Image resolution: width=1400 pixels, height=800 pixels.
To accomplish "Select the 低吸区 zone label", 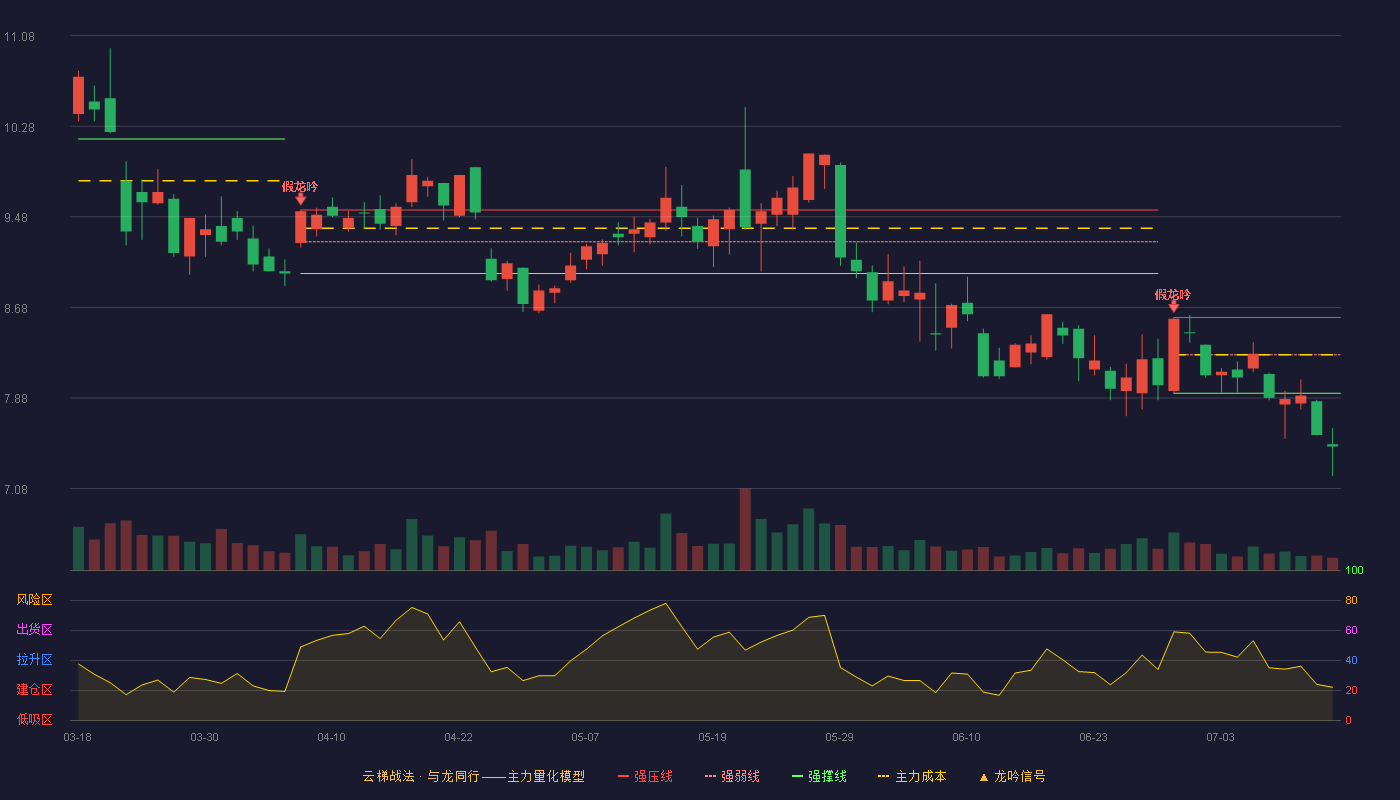I will pos(34,719).
